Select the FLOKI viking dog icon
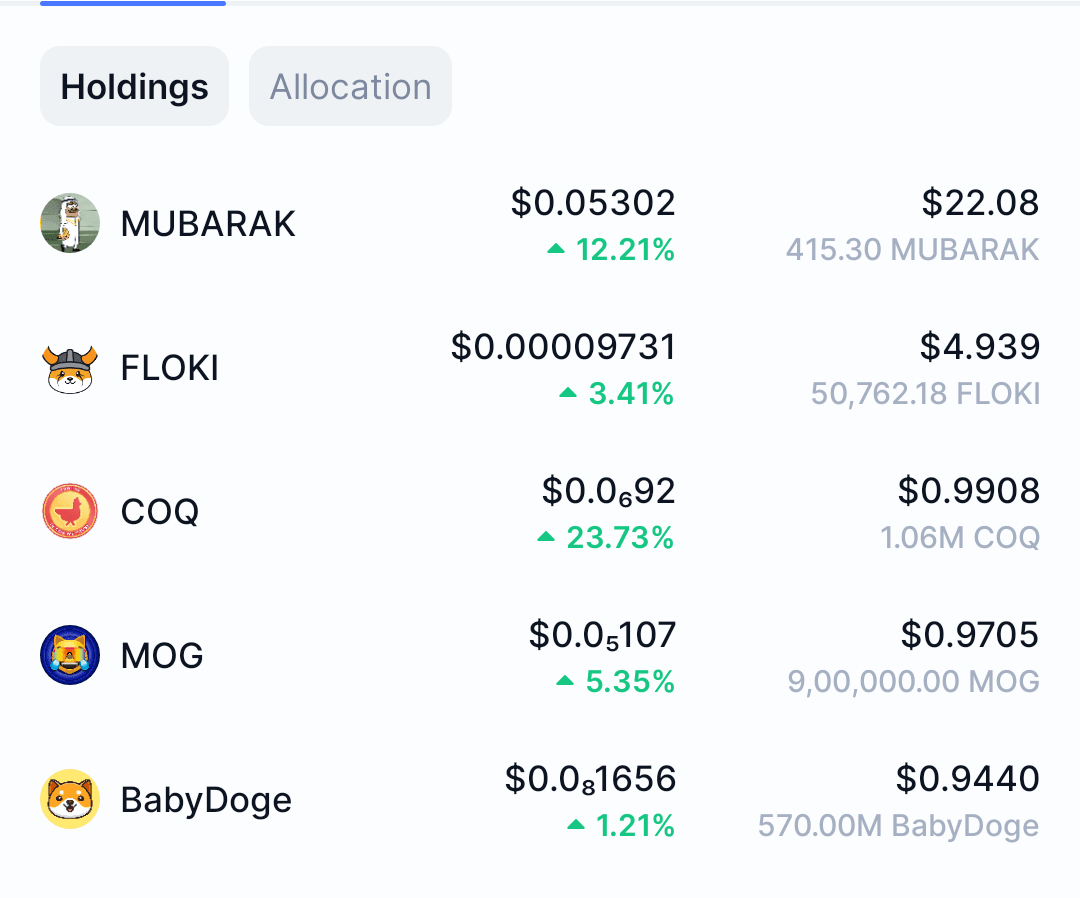Image resolution: width=1080 pixels, height=898 pixels. pyautogui.click(x=70, y=368)
